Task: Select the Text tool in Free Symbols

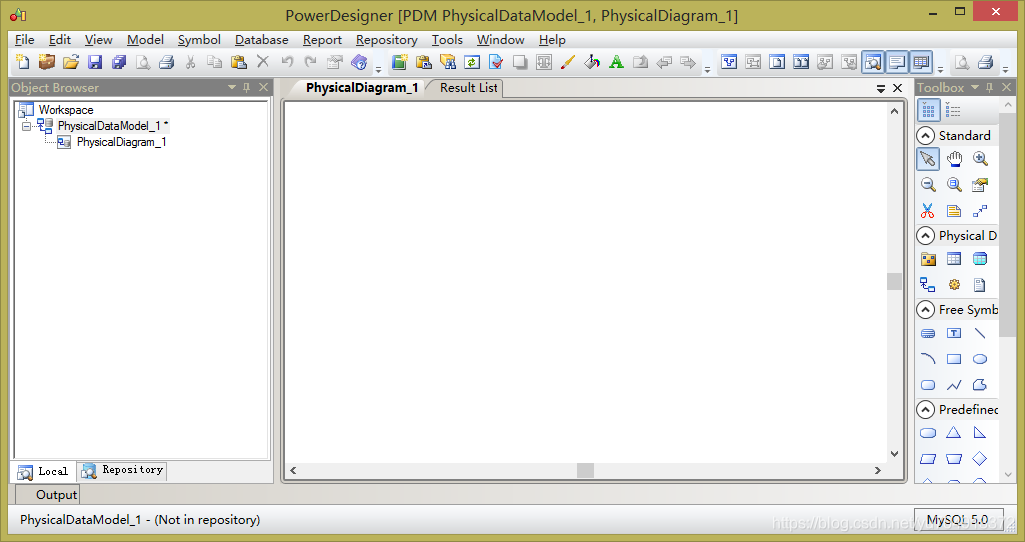Action: pyautogui.click(x=954, y=333)
